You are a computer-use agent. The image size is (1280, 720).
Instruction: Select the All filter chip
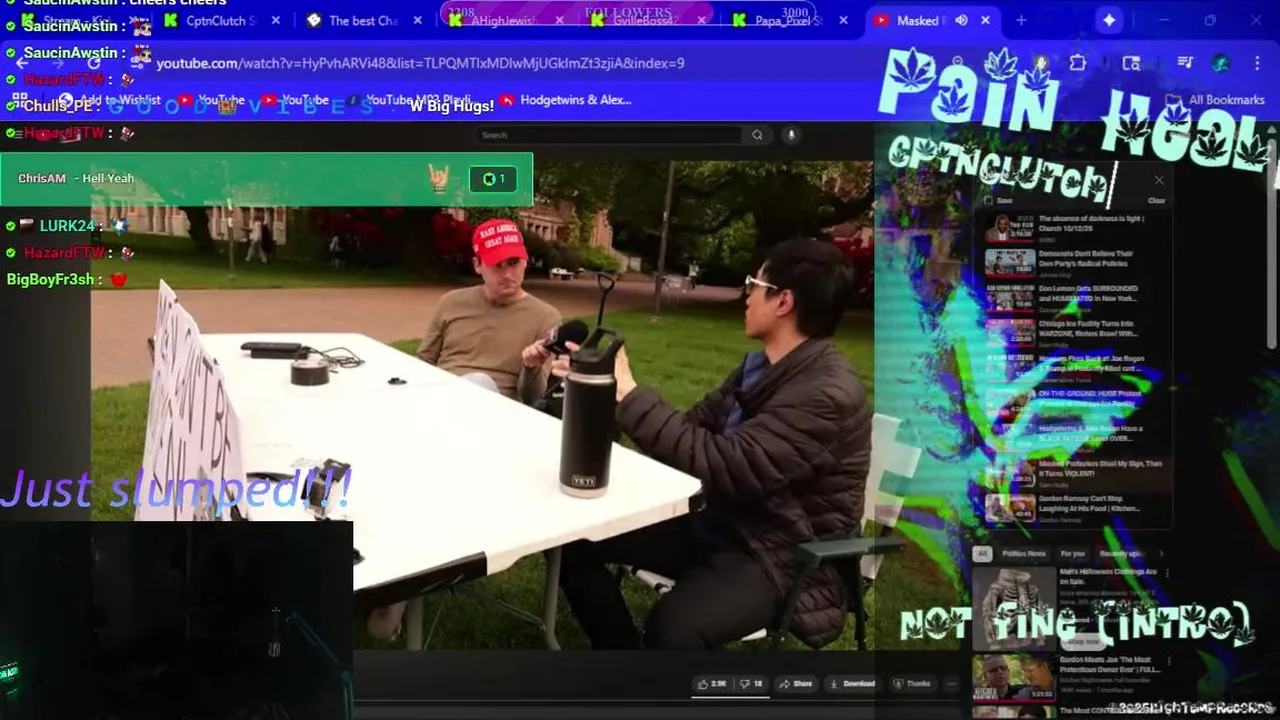(x=982, y=553)
